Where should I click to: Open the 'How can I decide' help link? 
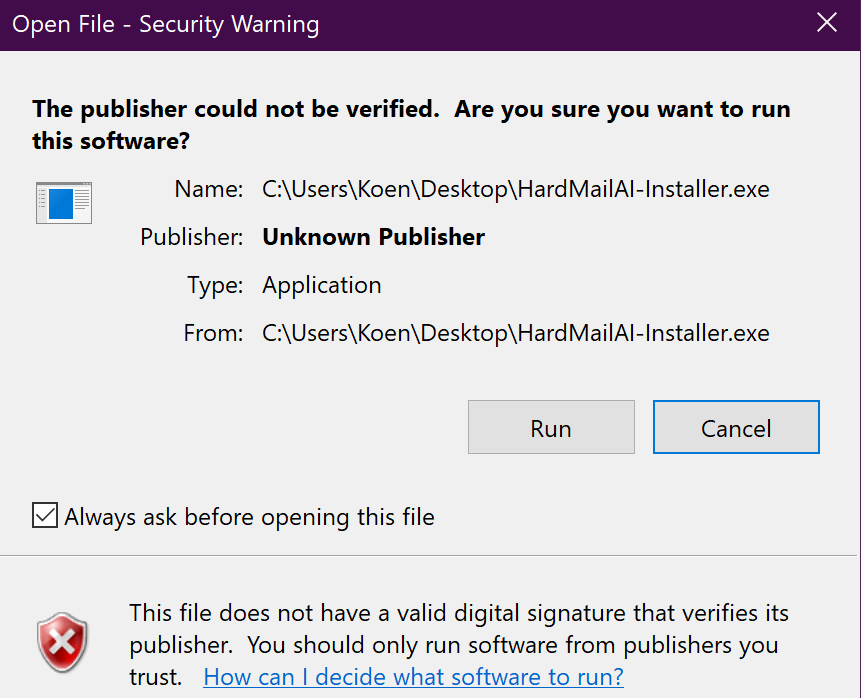click(413, 676)
